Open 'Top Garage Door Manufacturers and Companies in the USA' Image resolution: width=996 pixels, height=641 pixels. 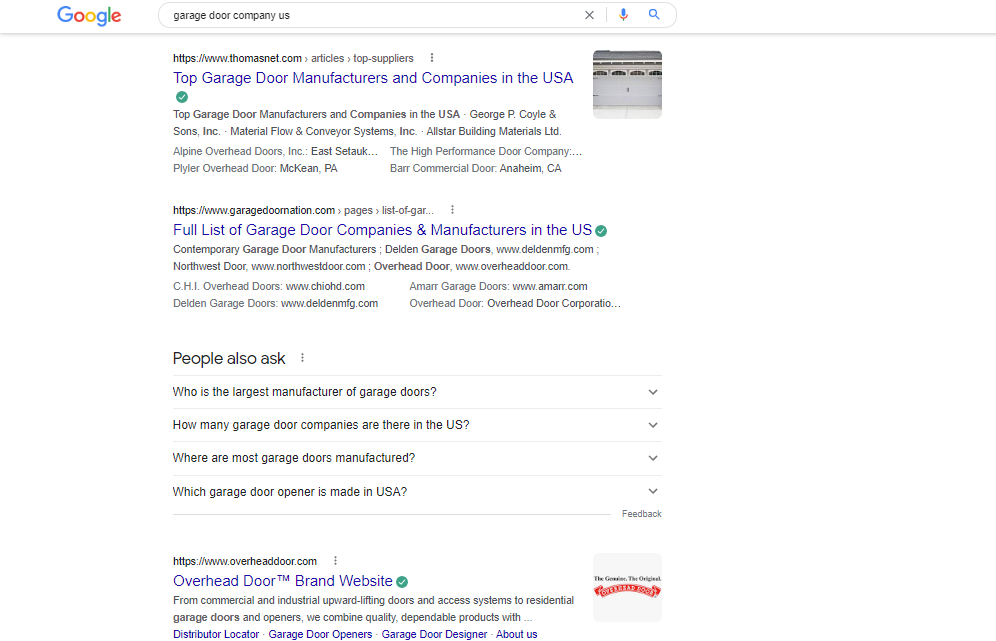373,78
